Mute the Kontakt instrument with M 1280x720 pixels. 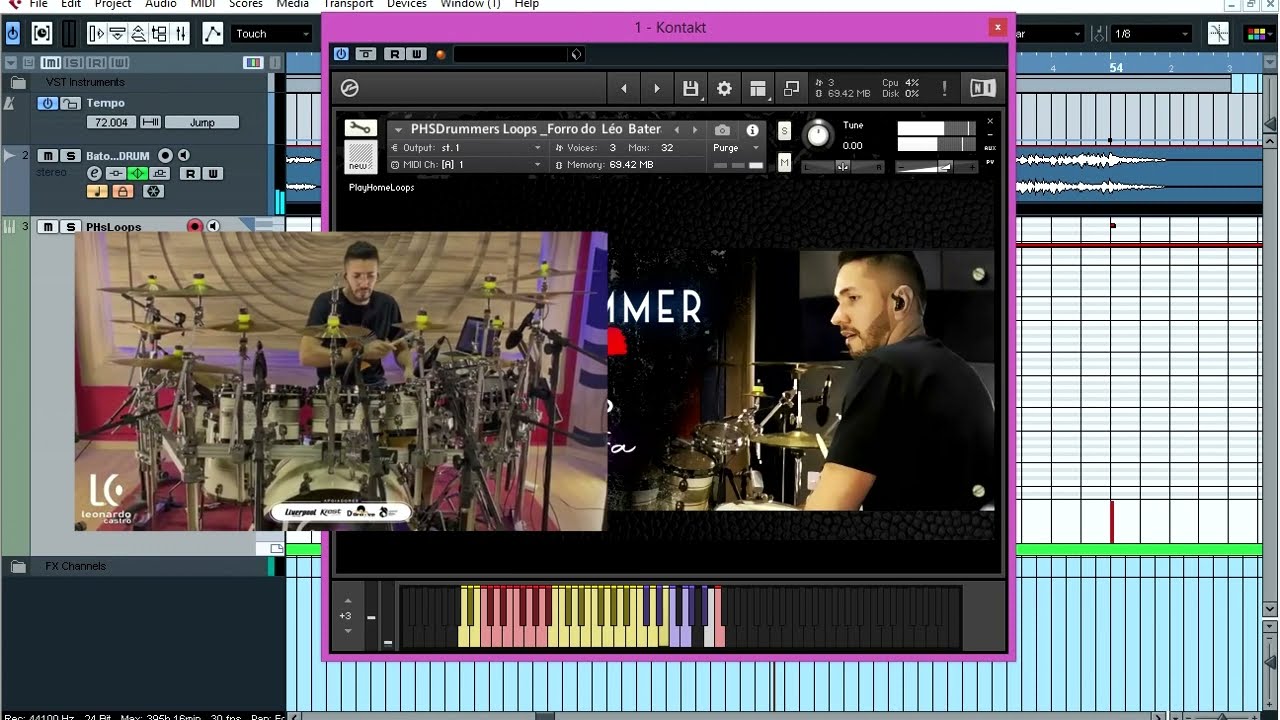784,162
